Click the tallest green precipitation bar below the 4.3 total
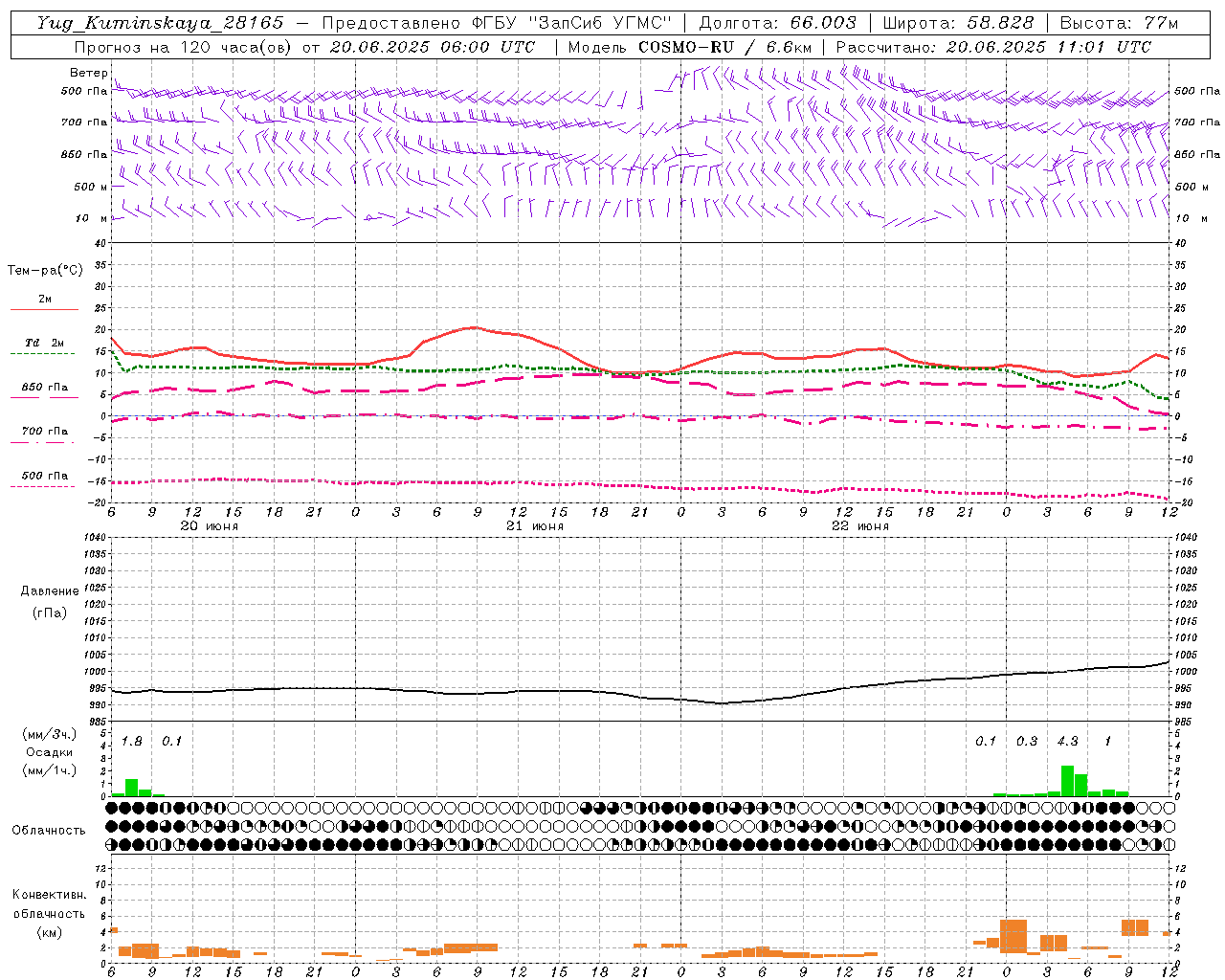Image resolution: width=1225 pixels, height=980 pixels. pyautogui.click(x=1067, y=781)
